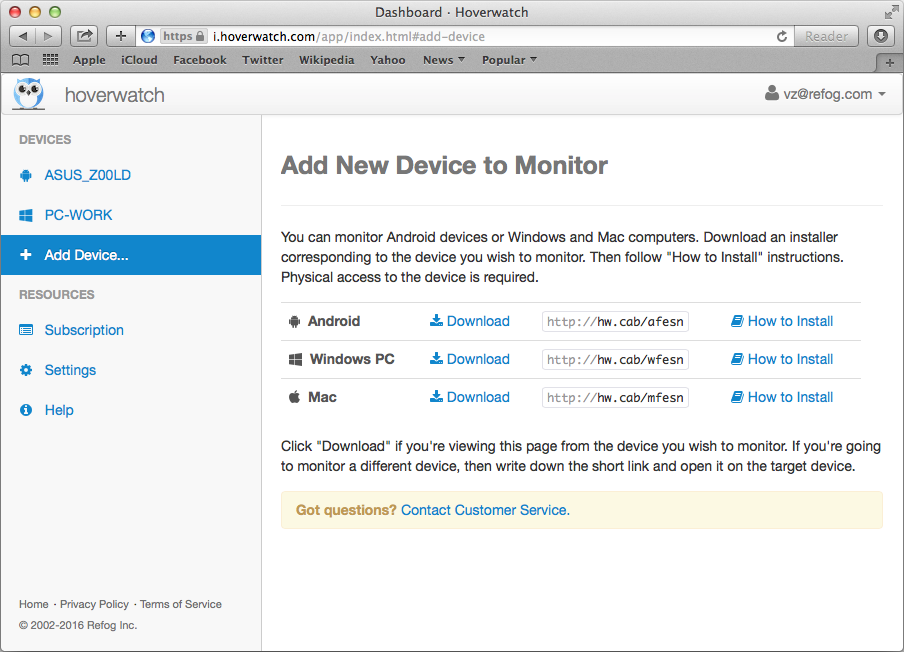Select the ASUS_Z00LD device
The height and width of the screenshot is (652, 904).
coord(131,175)
